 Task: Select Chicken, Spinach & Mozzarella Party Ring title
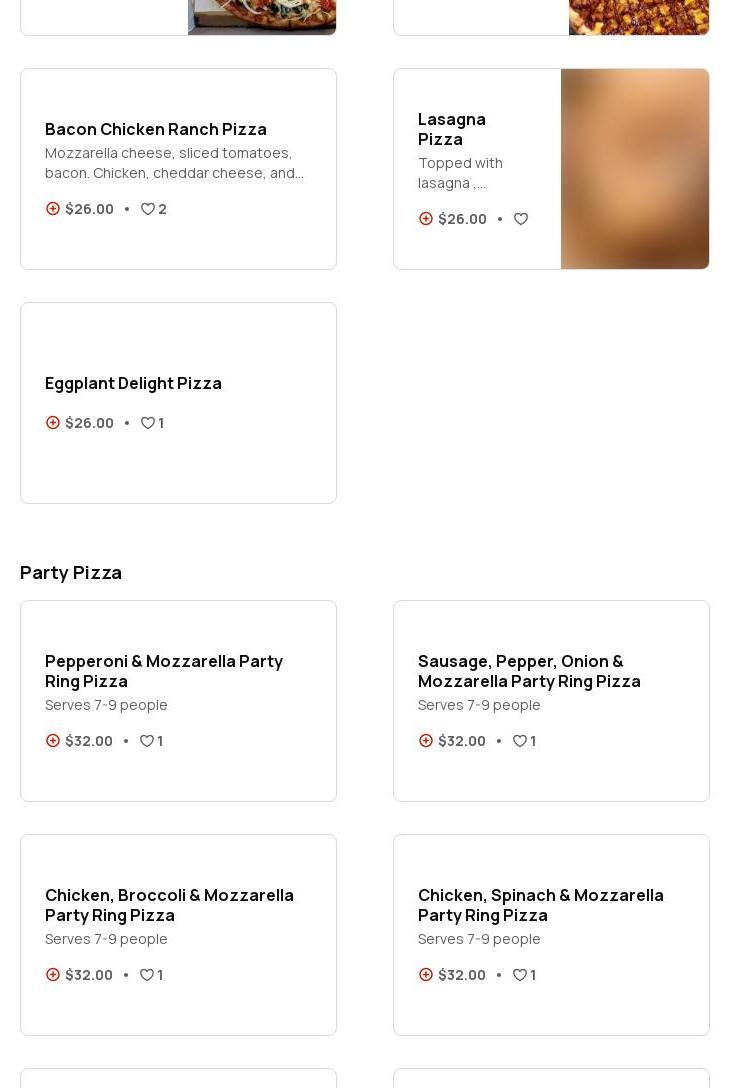click(540, 905)
